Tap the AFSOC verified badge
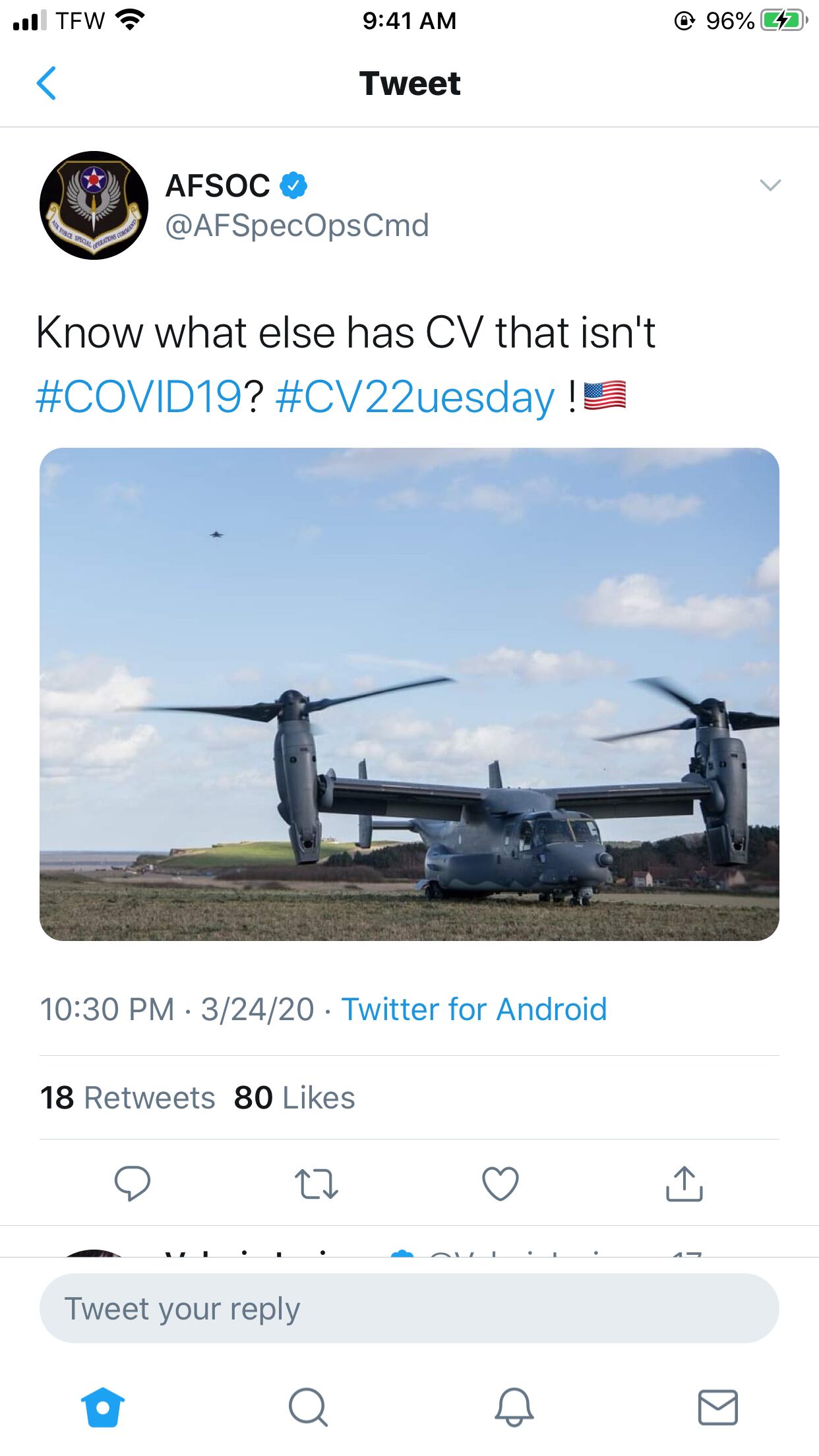The width and height of the screenshot is (819, 1456). [293, 185]
